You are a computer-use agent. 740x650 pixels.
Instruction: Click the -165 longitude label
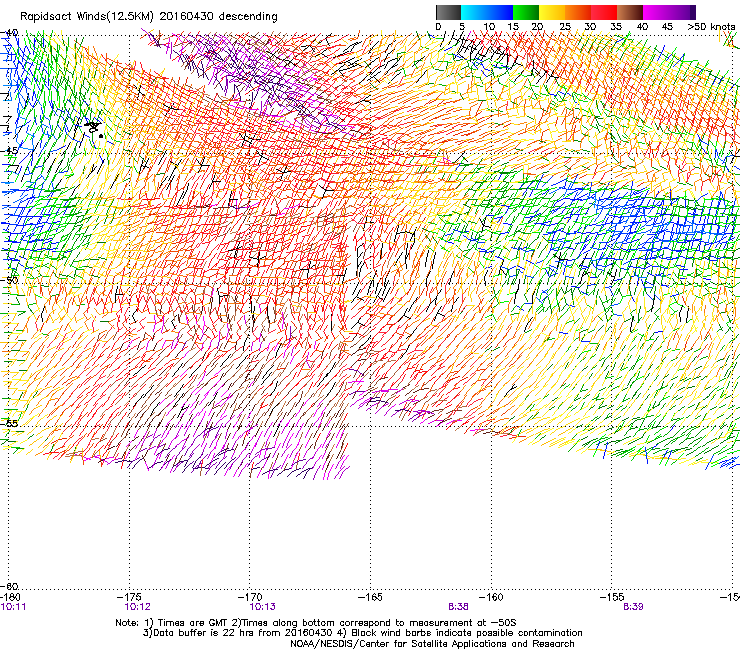370,597
